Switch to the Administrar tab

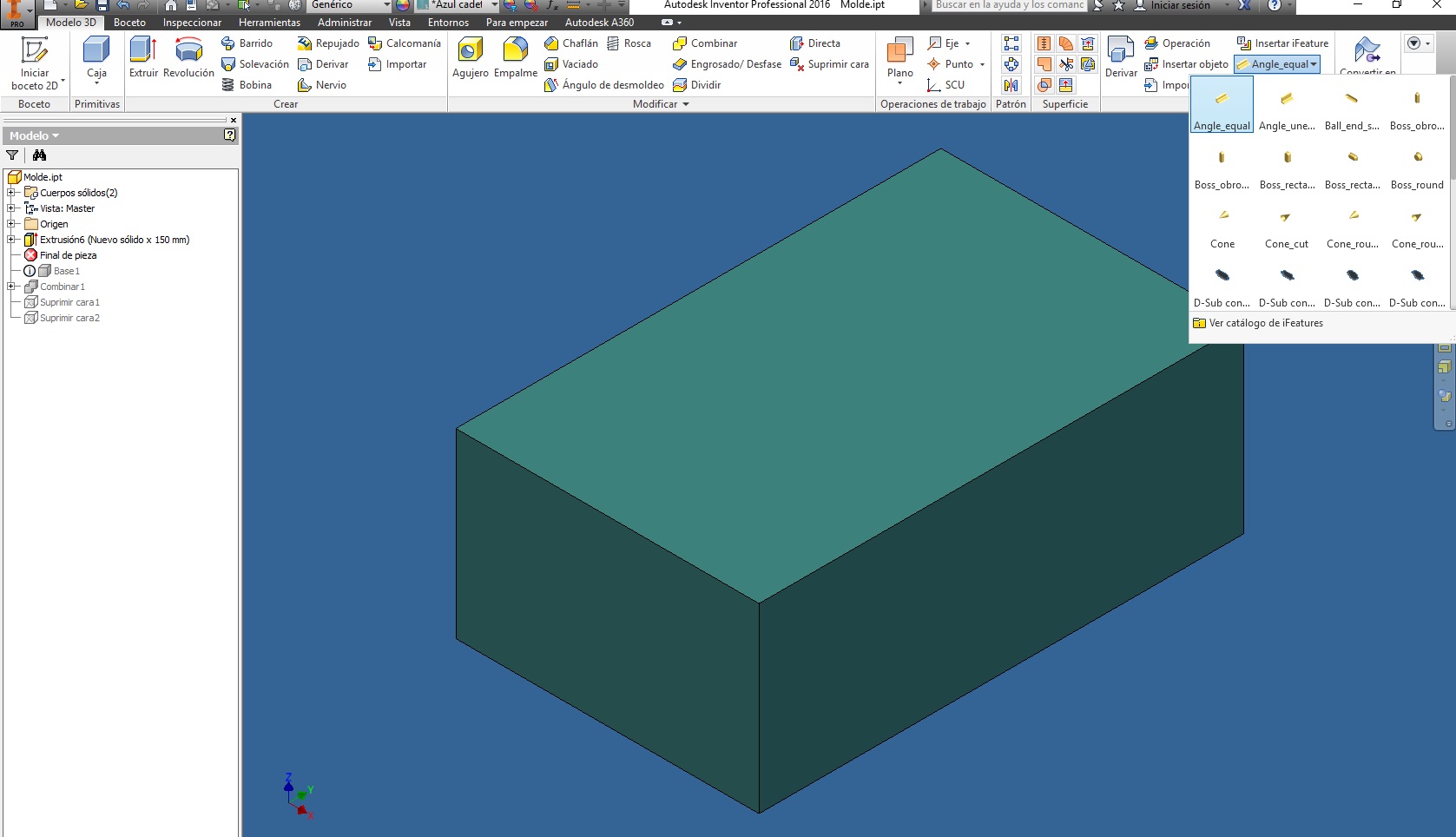[344, 23]
